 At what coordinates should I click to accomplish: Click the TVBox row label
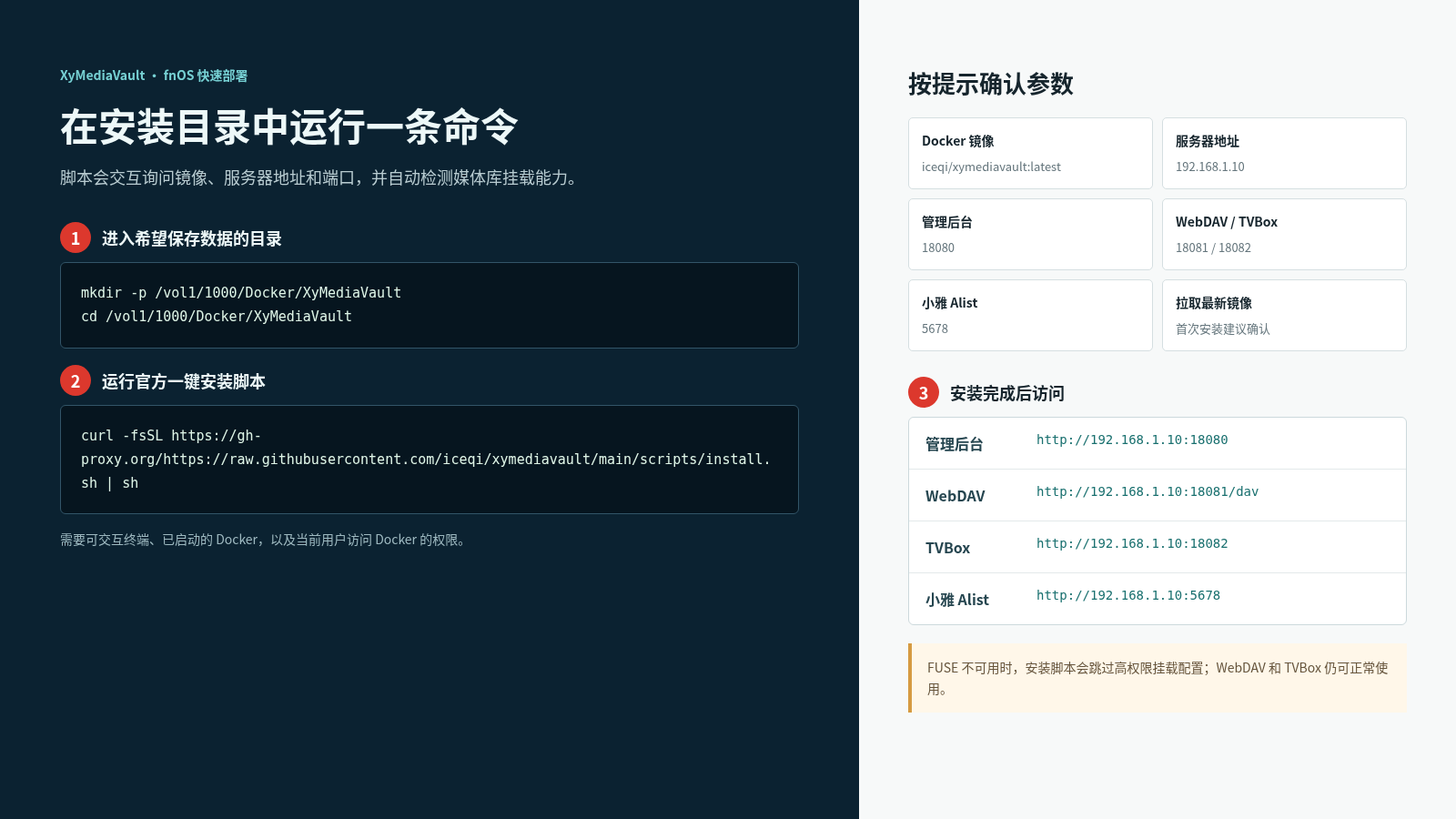(948, 548)
